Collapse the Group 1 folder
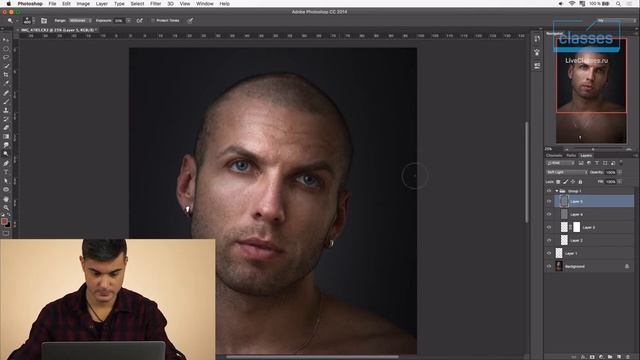The width and height of the screenshot is (640, 360). 557,191
